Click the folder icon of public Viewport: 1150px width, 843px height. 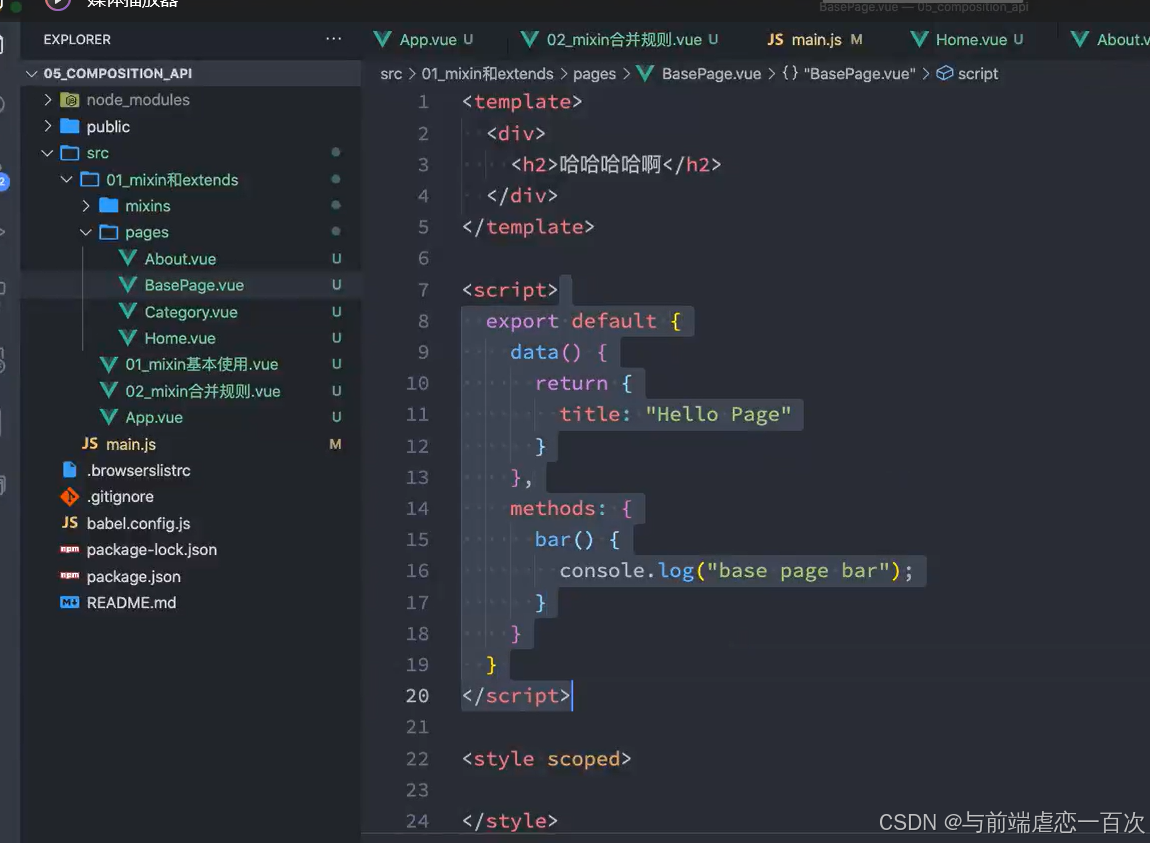pyautogui.click(x=70, y=126)
